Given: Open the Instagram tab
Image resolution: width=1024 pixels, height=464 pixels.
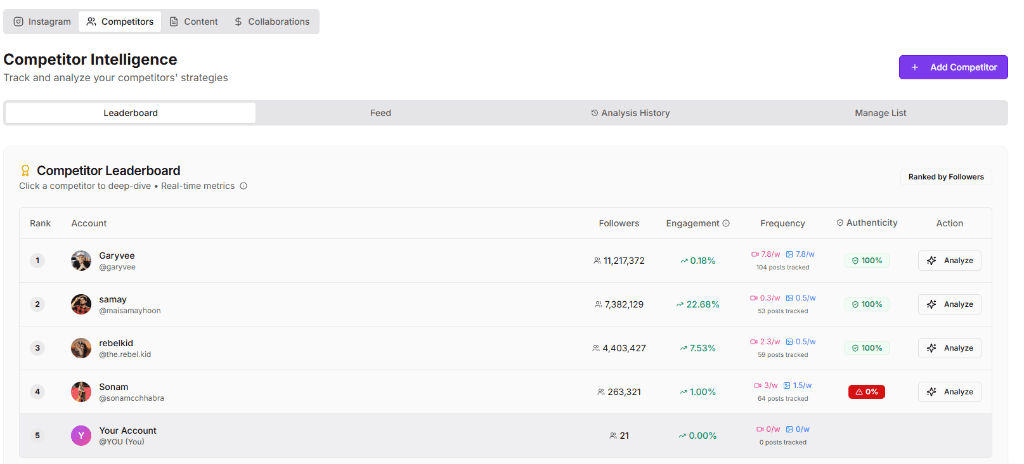Looking at the screenshot, I should (42, 22).
